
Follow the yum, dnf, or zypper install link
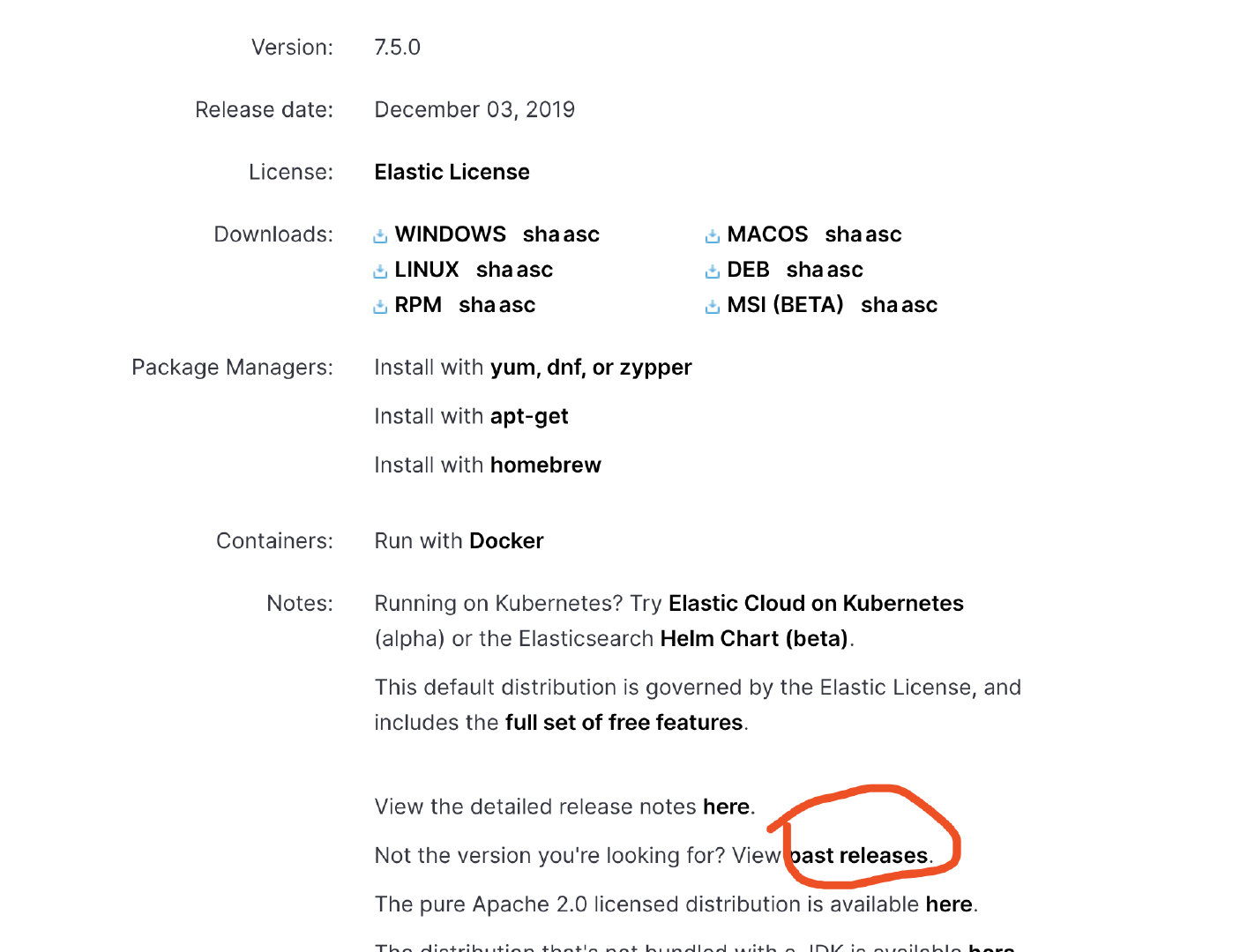coord(591,368)
